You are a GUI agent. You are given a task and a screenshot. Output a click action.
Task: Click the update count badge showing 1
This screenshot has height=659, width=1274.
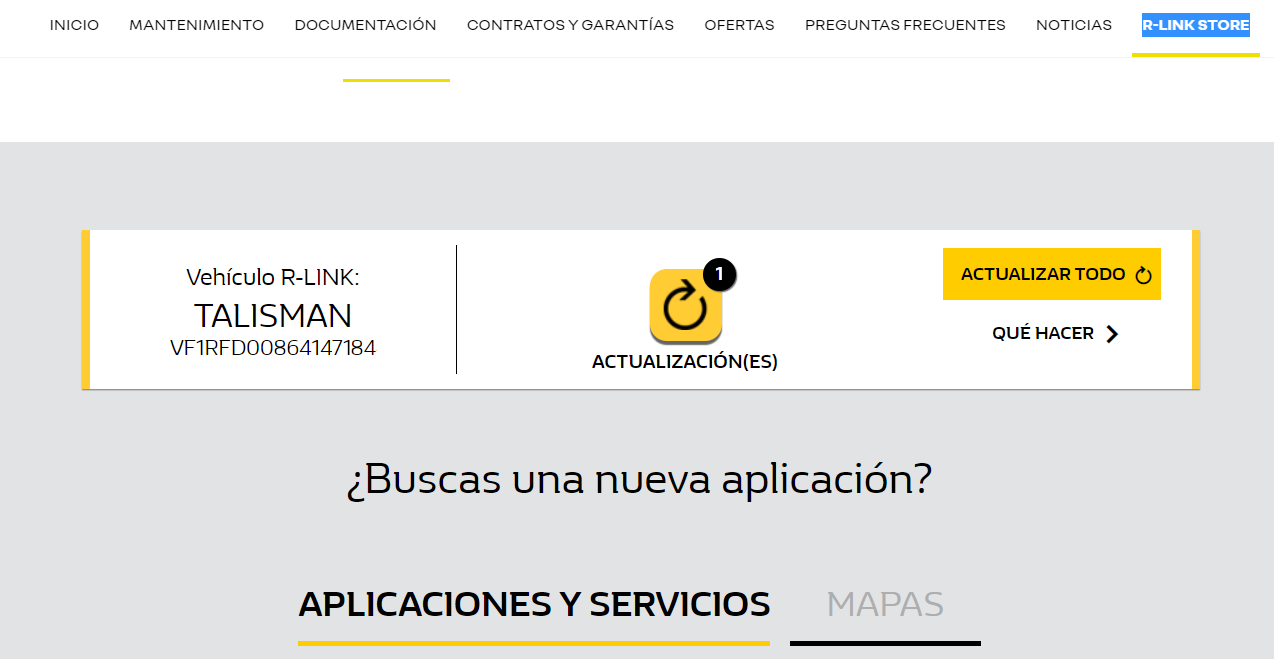[x=719, y=274]
